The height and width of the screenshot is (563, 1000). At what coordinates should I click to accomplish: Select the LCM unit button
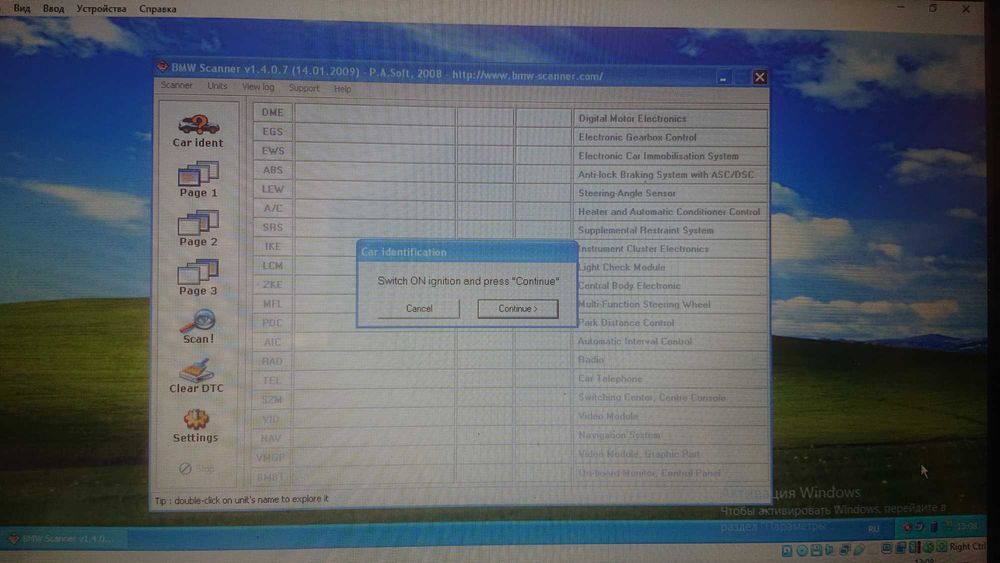pyautogui.click(x=272, y=265)
